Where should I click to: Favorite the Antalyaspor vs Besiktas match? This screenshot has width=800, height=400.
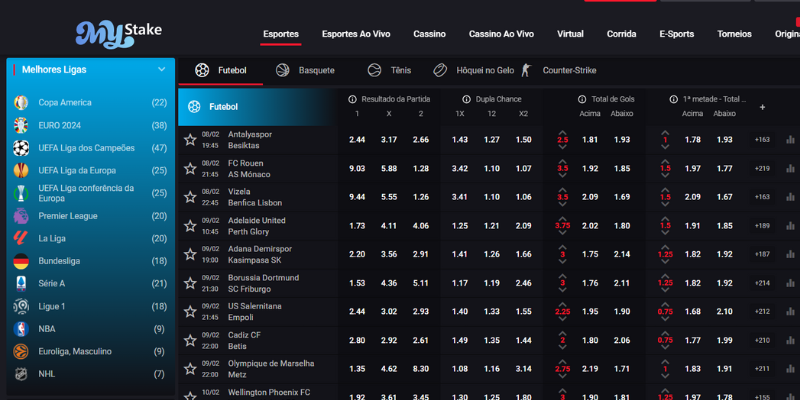[x=190, y=140]
